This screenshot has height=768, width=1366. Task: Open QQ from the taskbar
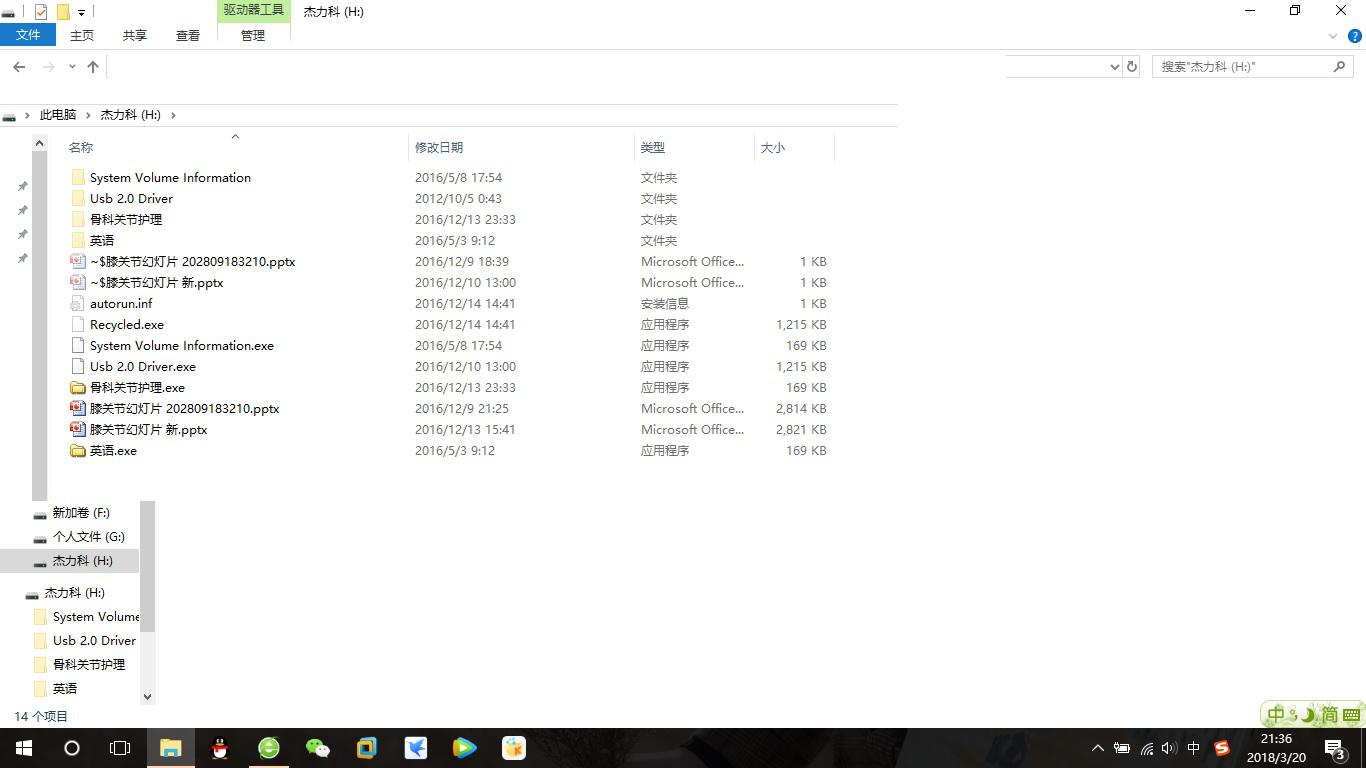click(220, 748)
